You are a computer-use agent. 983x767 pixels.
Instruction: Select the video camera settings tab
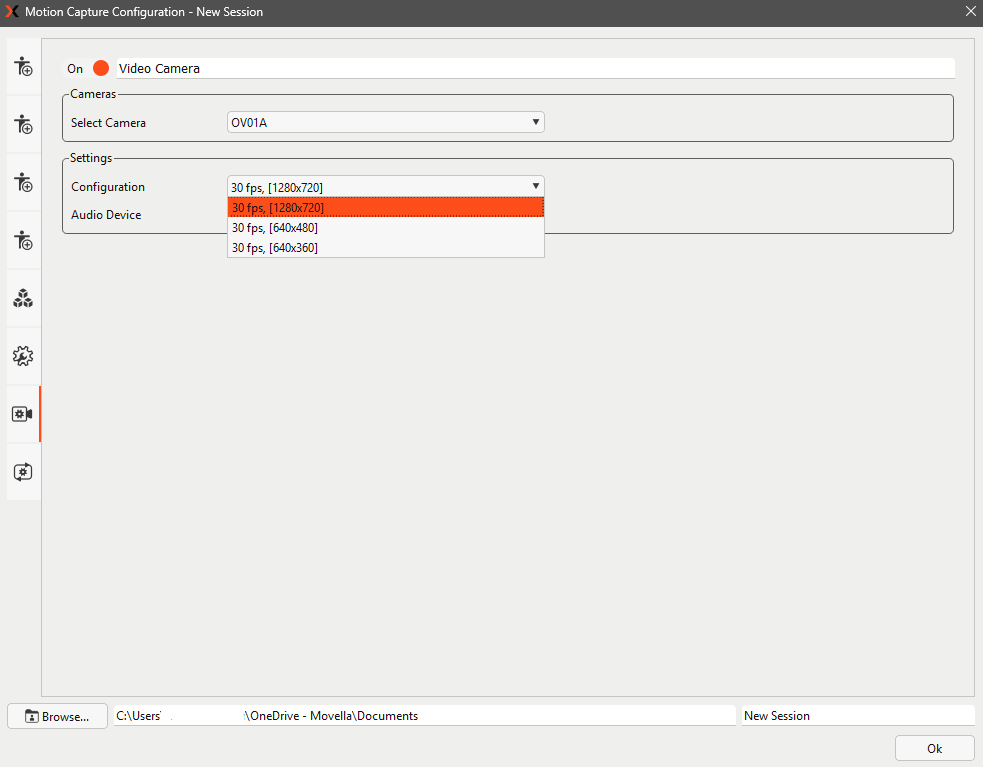[24, 414]
